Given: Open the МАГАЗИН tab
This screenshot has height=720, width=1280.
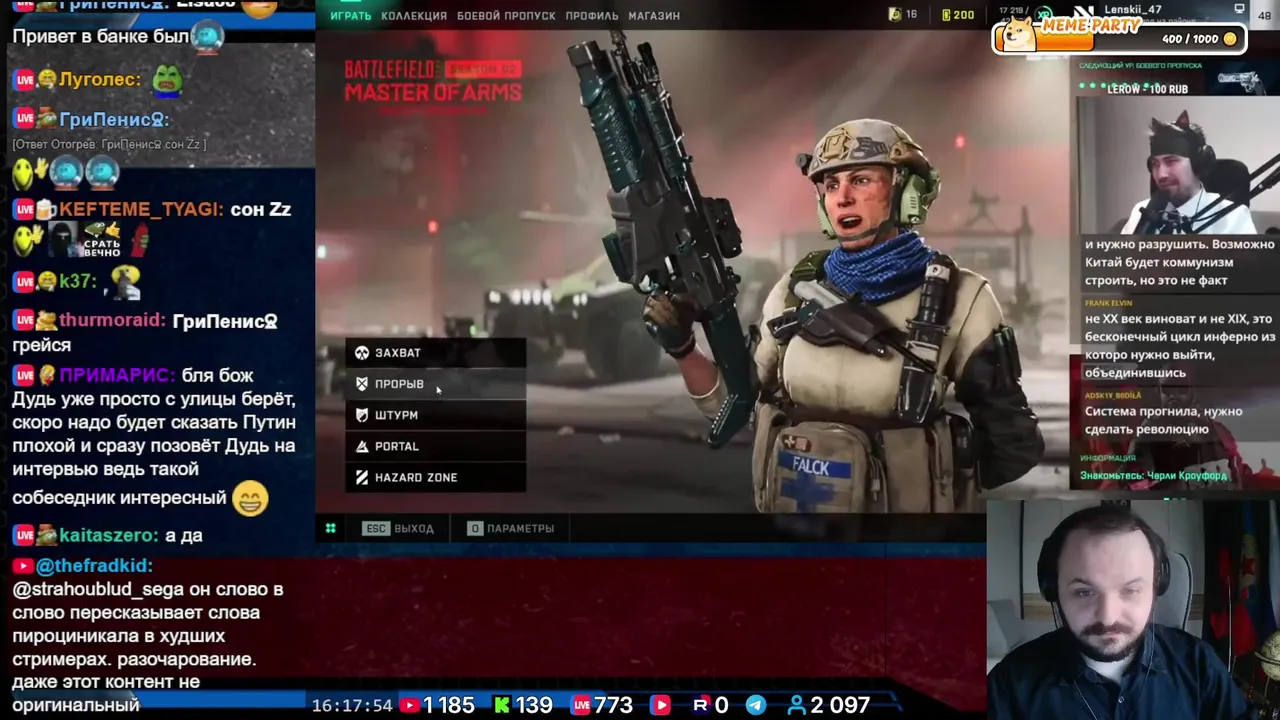Looking at the screenshot, I should click(654, 16).
